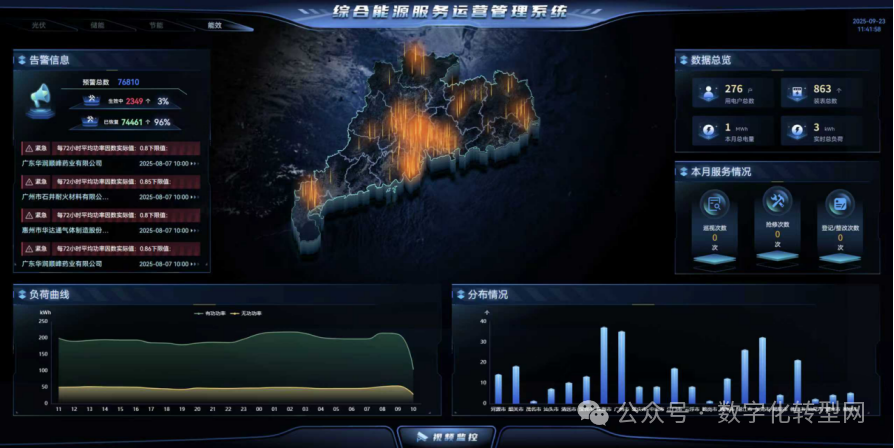
Task: Toggle 有功功率 series in chart legend
Action: coord(209,313)
